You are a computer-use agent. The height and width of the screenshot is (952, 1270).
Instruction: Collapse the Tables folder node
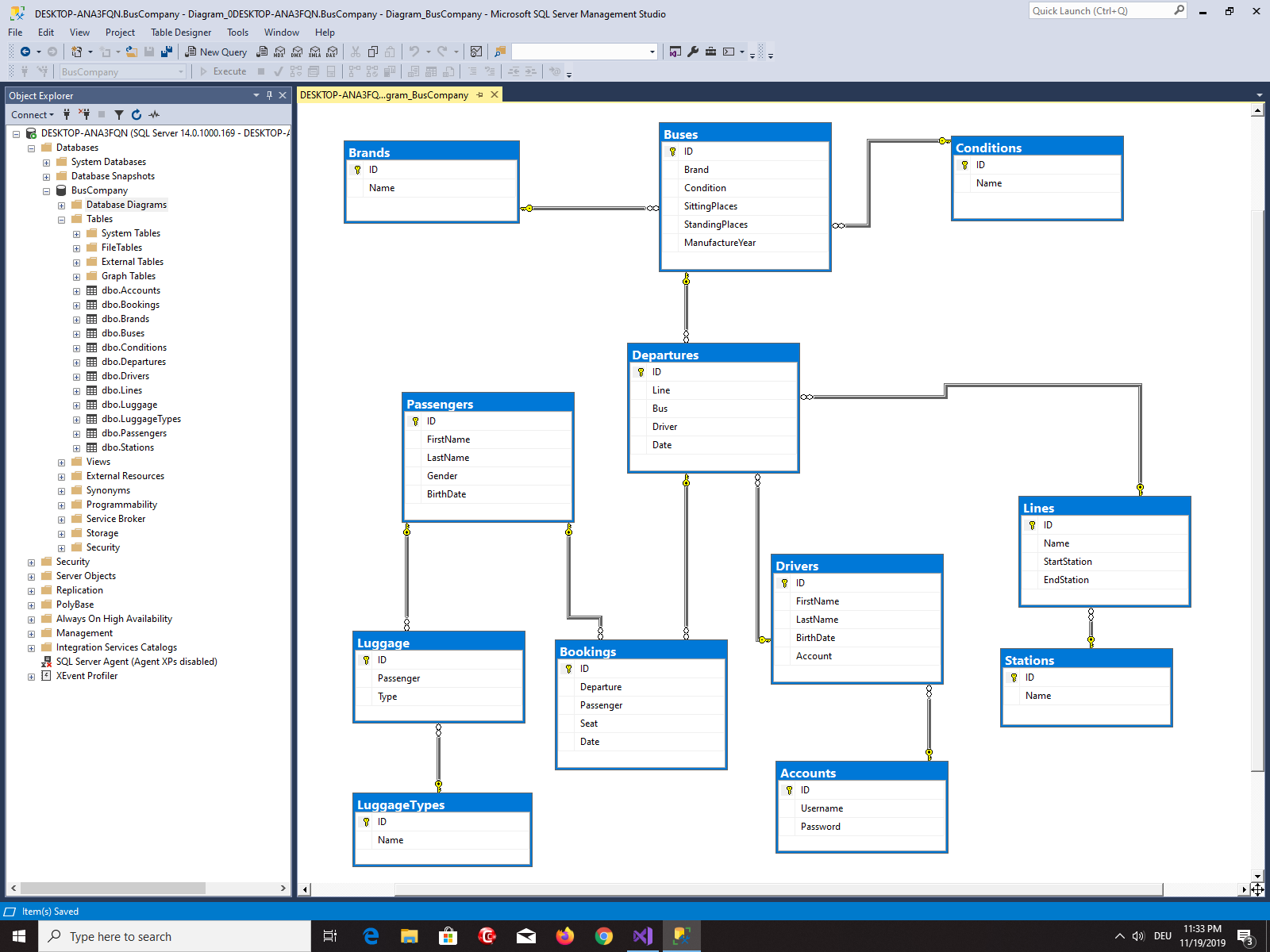click(61, 219)
